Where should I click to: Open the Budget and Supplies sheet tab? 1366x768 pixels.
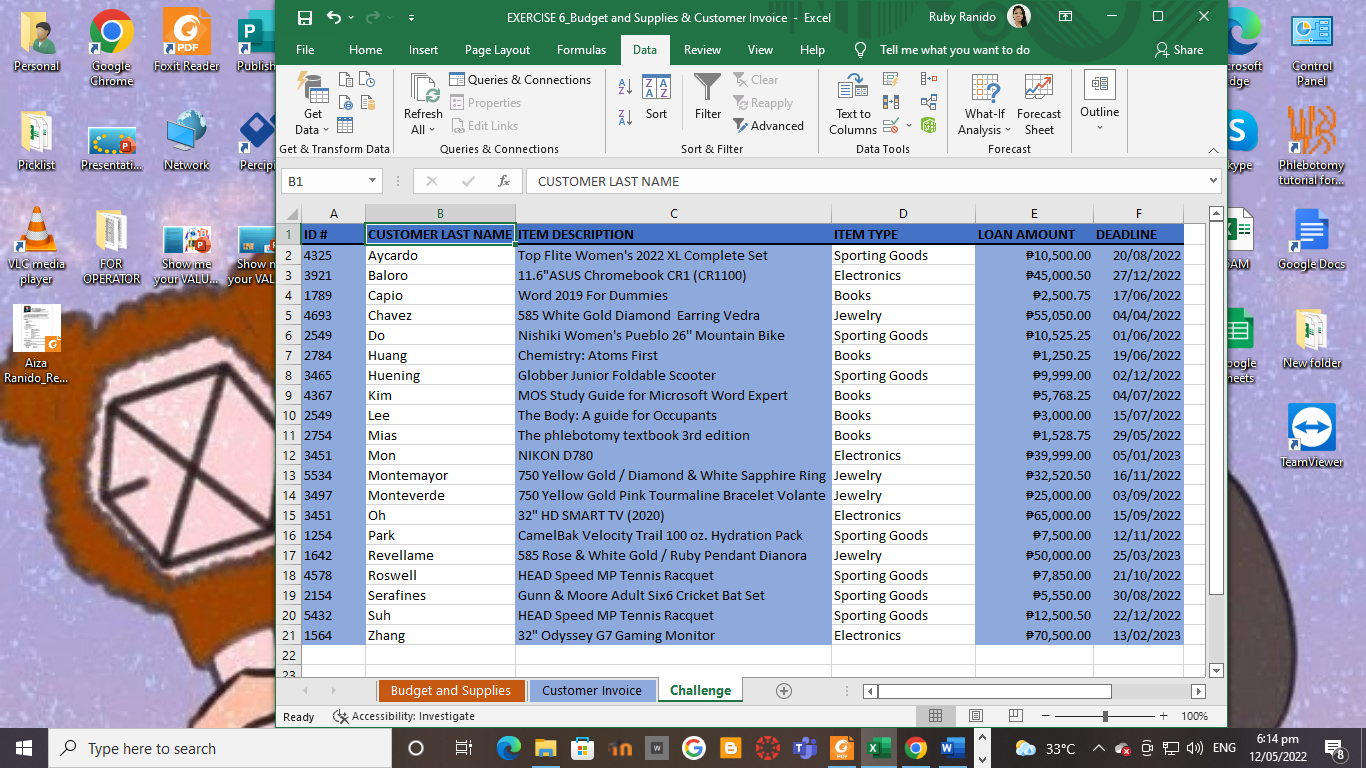point(451,690)
